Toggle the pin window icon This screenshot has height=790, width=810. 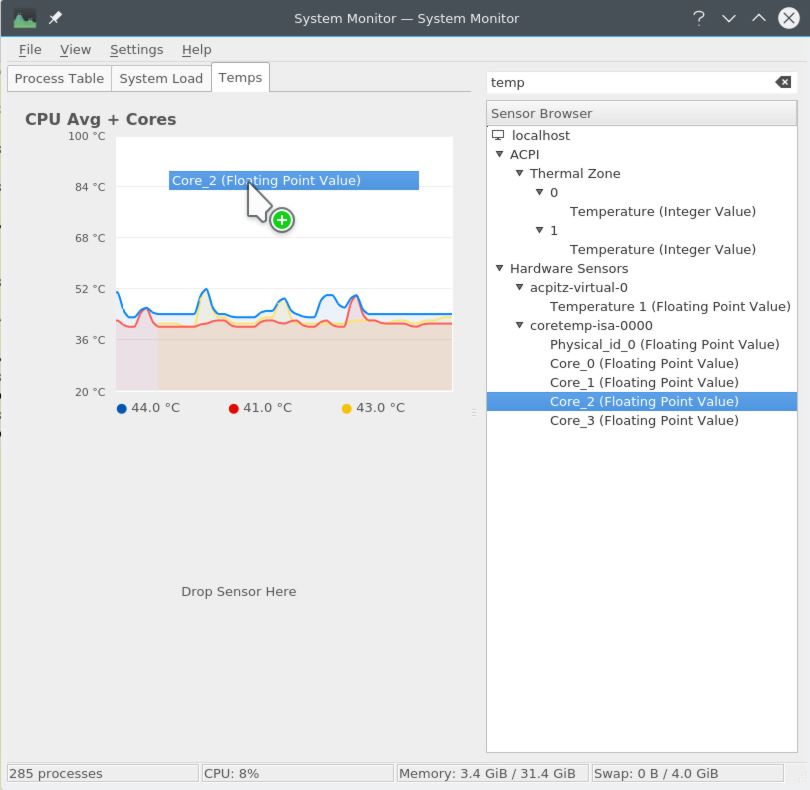point(55,19)
